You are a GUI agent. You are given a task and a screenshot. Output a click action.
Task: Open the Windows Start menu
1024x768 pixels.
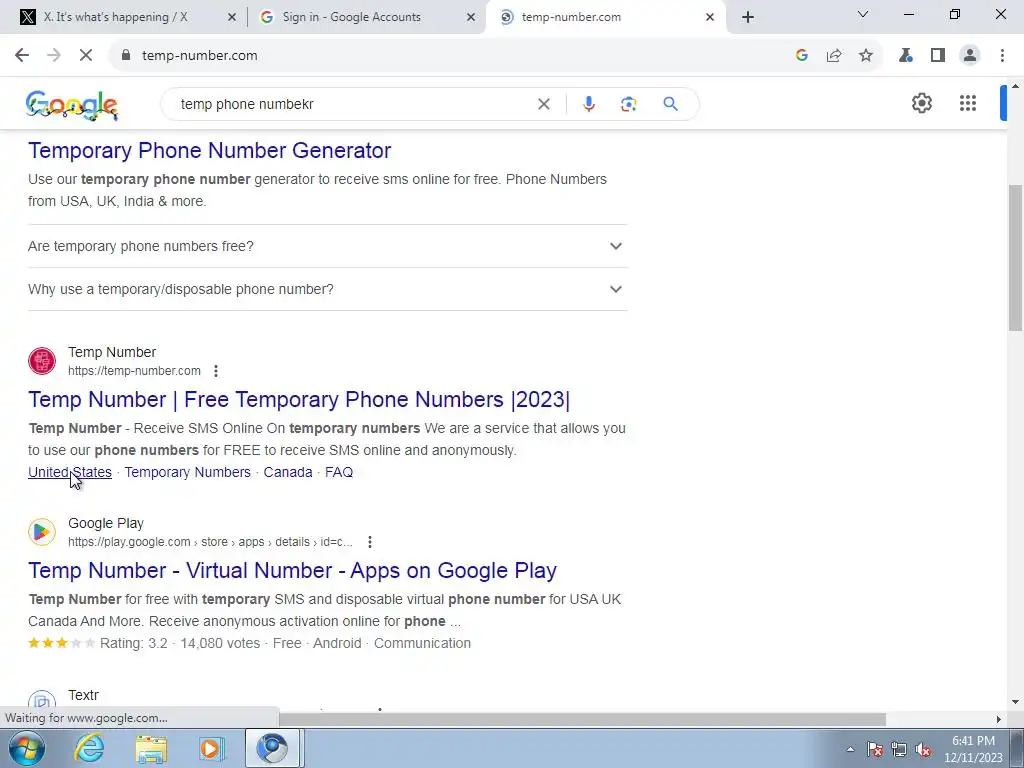click(27, 748)
